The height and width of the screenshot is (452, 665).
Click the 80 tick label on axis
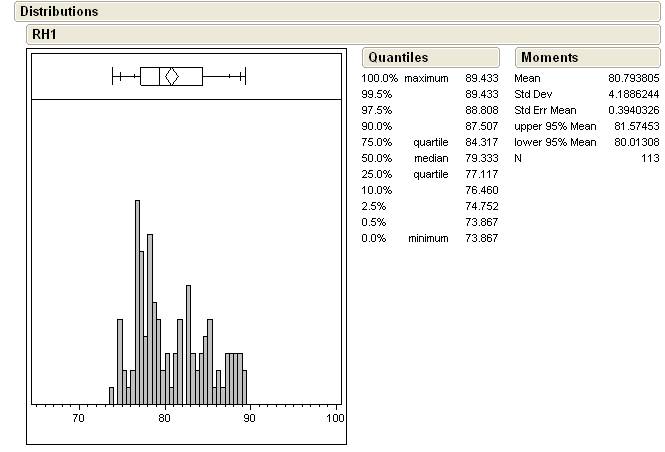pos(164,418)
